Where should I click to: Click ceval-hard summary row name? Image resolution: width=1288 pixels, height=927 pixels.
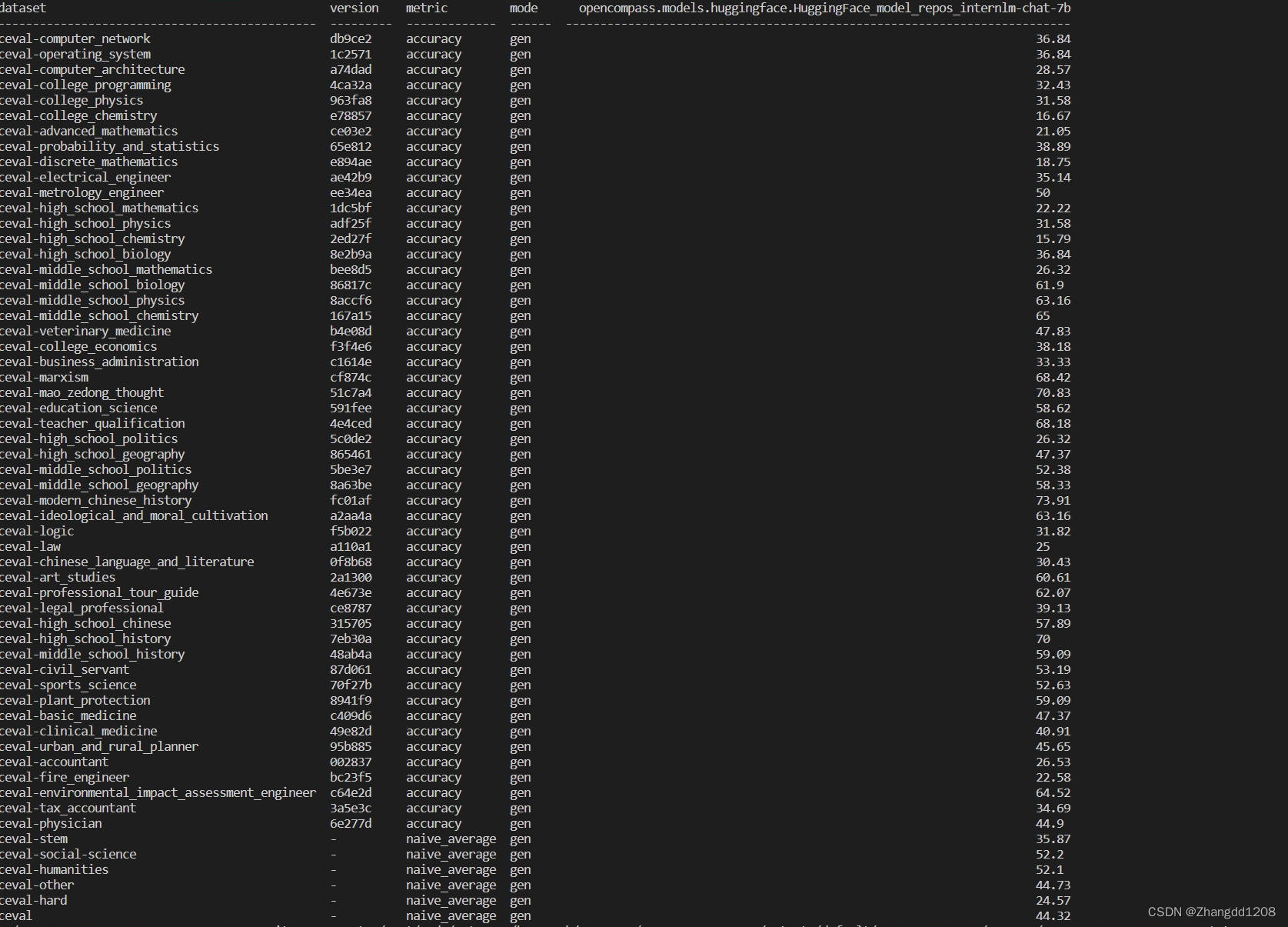pyautogui.click(x=34, y=900)
